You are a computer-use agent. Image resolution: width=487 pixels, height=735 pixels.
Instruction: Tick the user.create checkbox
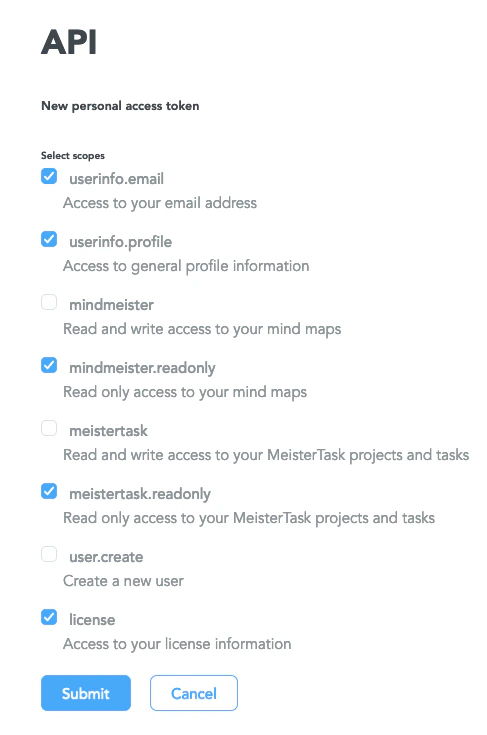point(49,554)
